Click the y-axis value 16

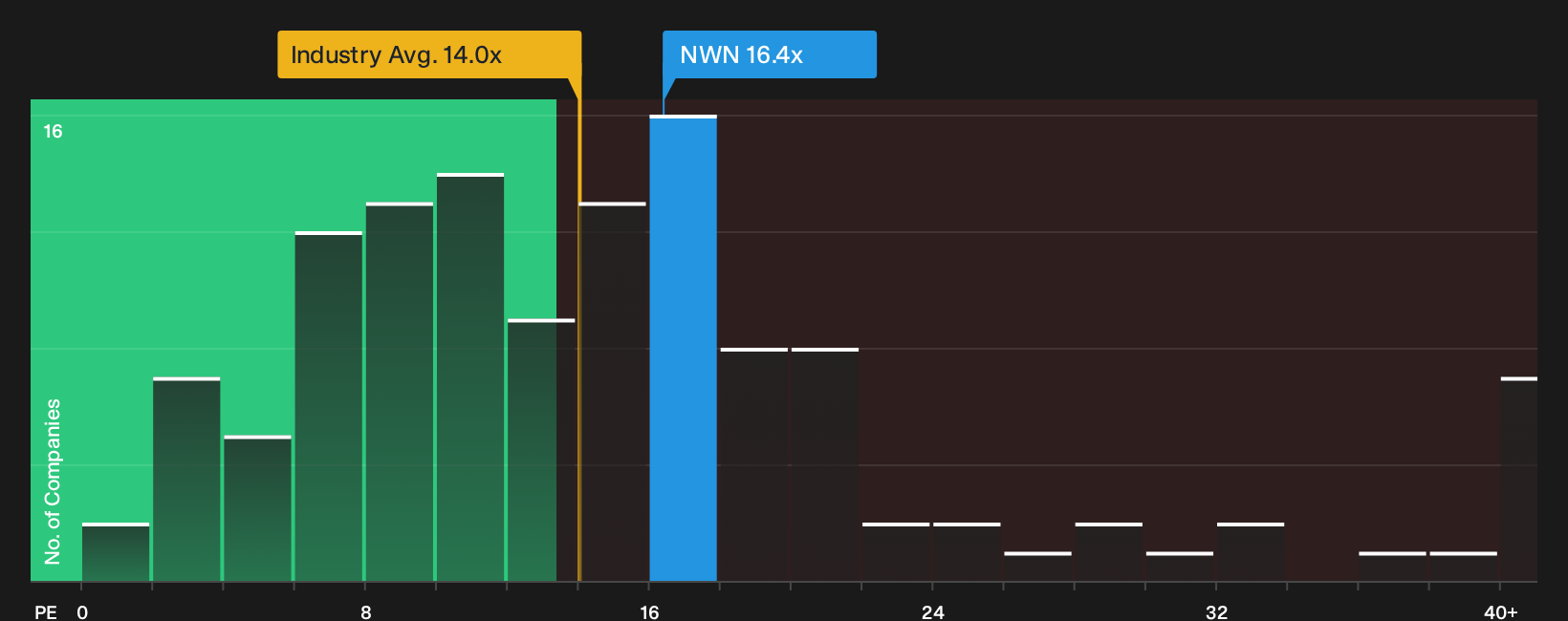click(53, 132)
